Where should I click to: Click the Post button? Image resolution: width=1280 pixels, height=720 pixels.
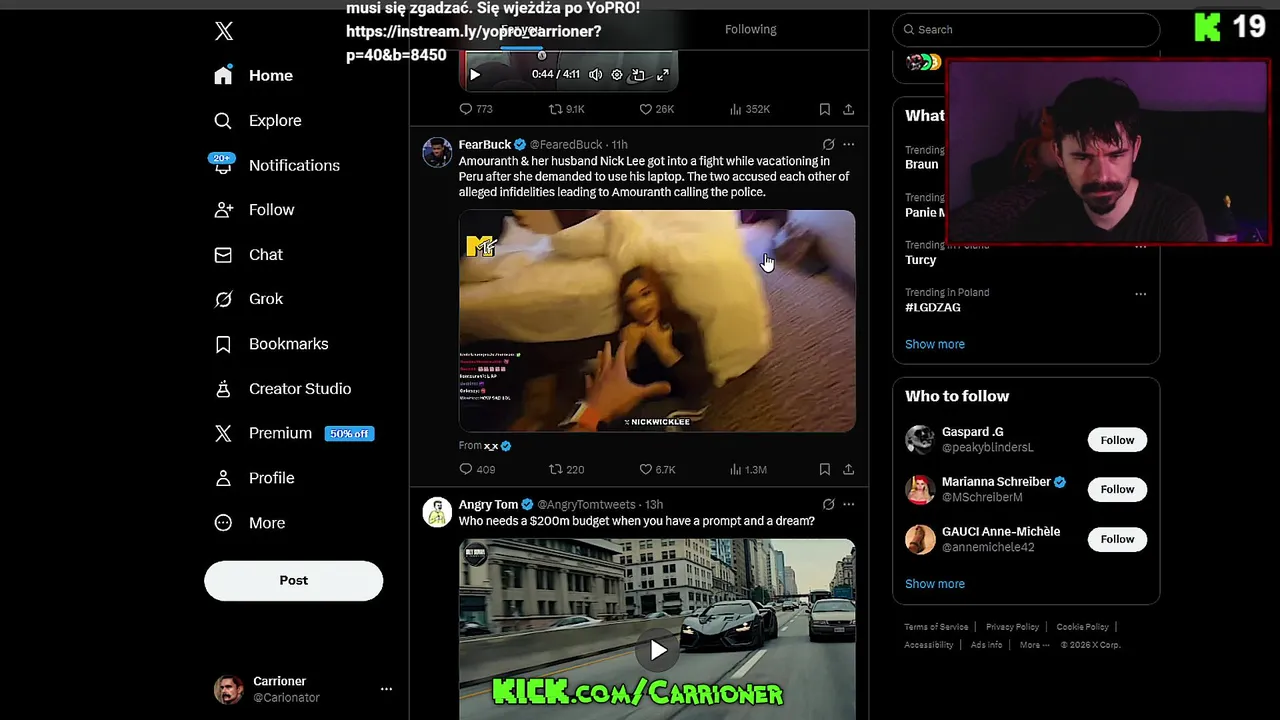tap(293, 580)
